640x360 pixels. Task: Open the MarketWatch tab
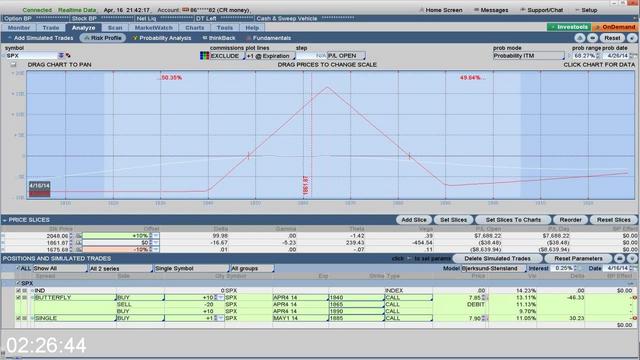153,28
